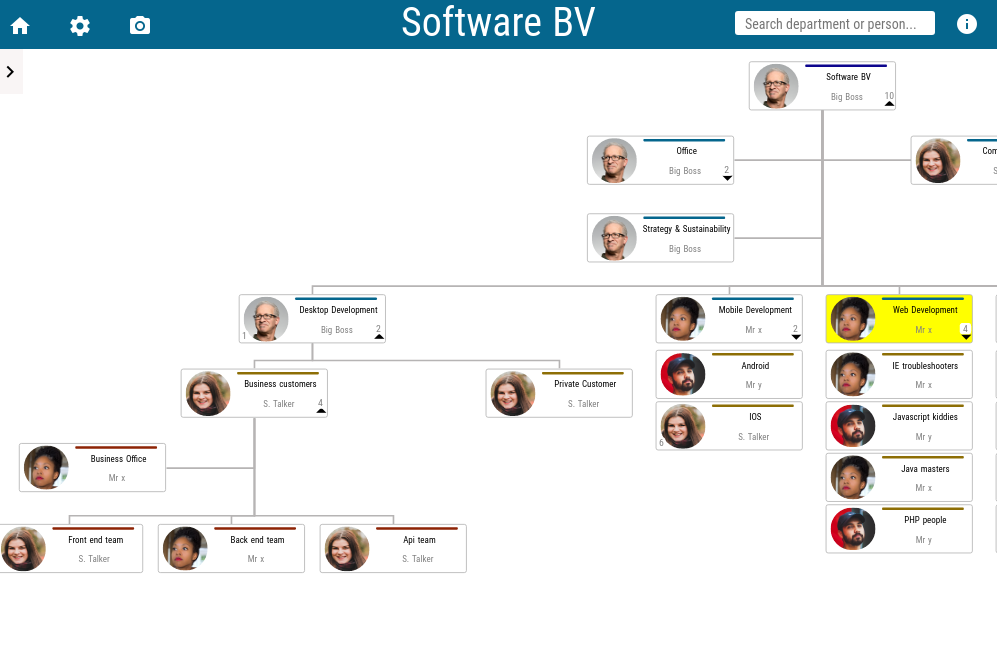Select the Javascript kiddies name
This screenshot has width=997, height=659.
pos(925,417)
